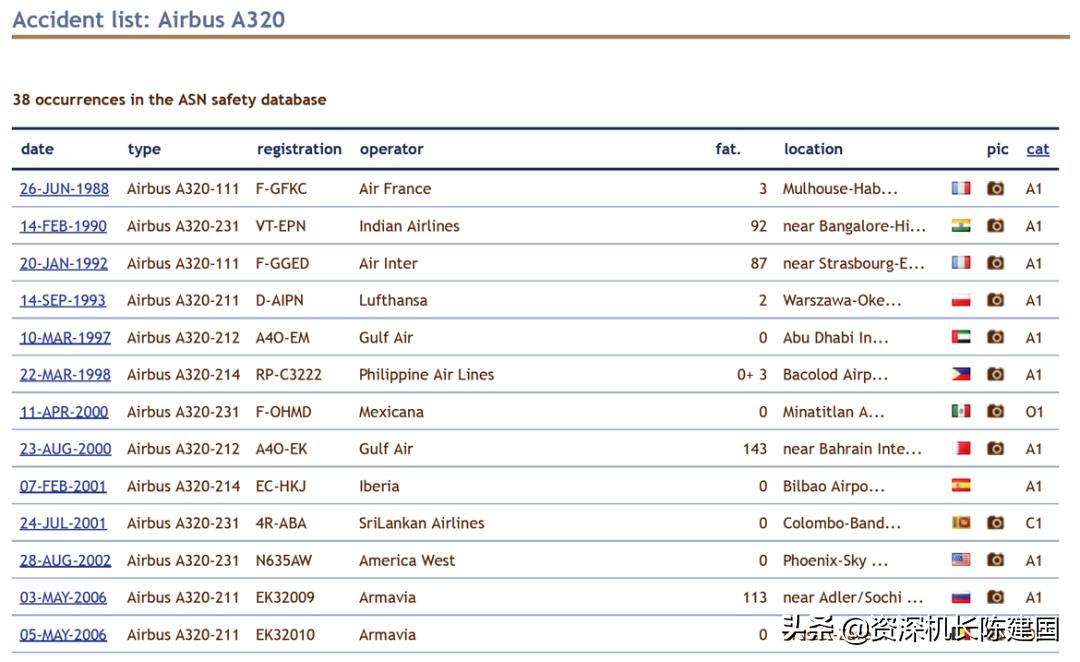Viewport: 1080px width, 662px height.
Task: Click the UAE flag in Abu Dhabi row
Action: point(961,337)
